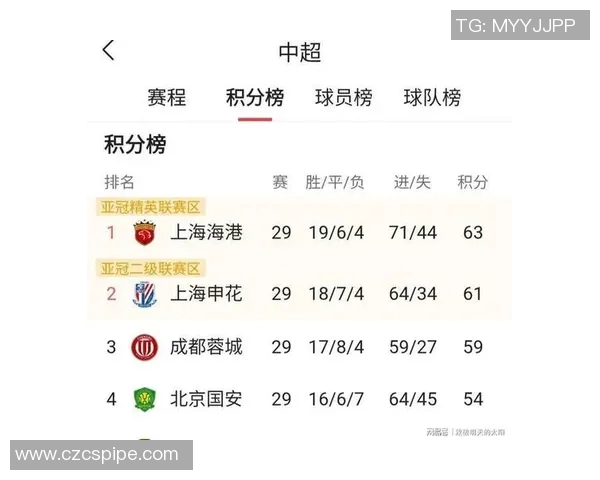The height and width of the screenshot is (480, 600).
Task: Click the 亚冠精英联赛区 label
Action: (150, 208)
